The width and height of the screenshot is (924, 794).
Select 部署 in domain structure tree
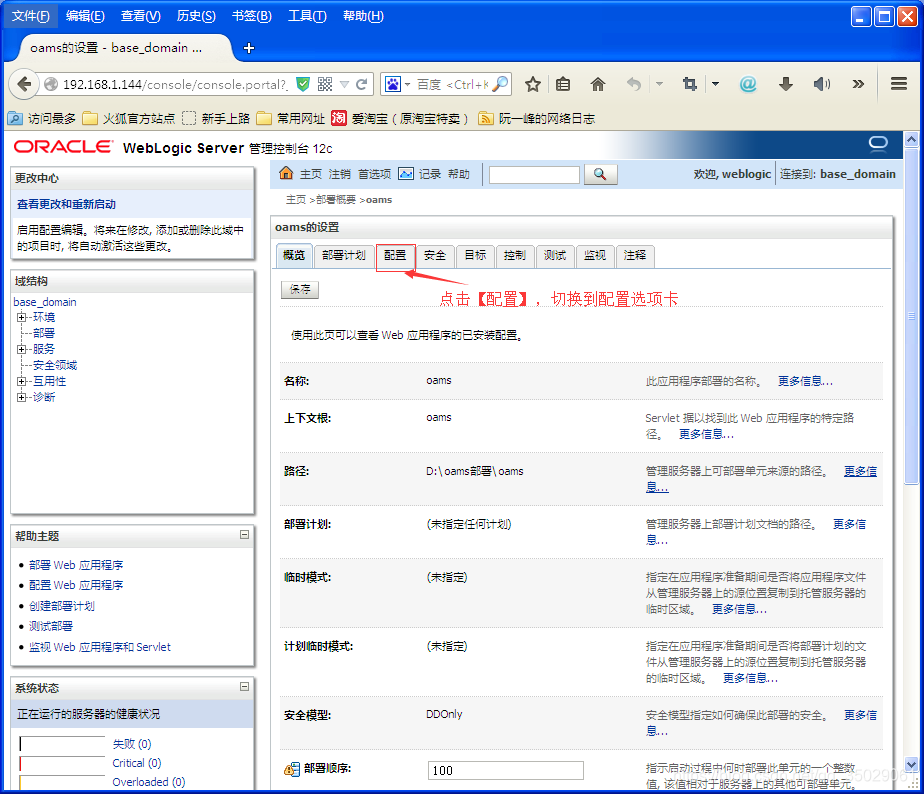(x=44, y=333)
